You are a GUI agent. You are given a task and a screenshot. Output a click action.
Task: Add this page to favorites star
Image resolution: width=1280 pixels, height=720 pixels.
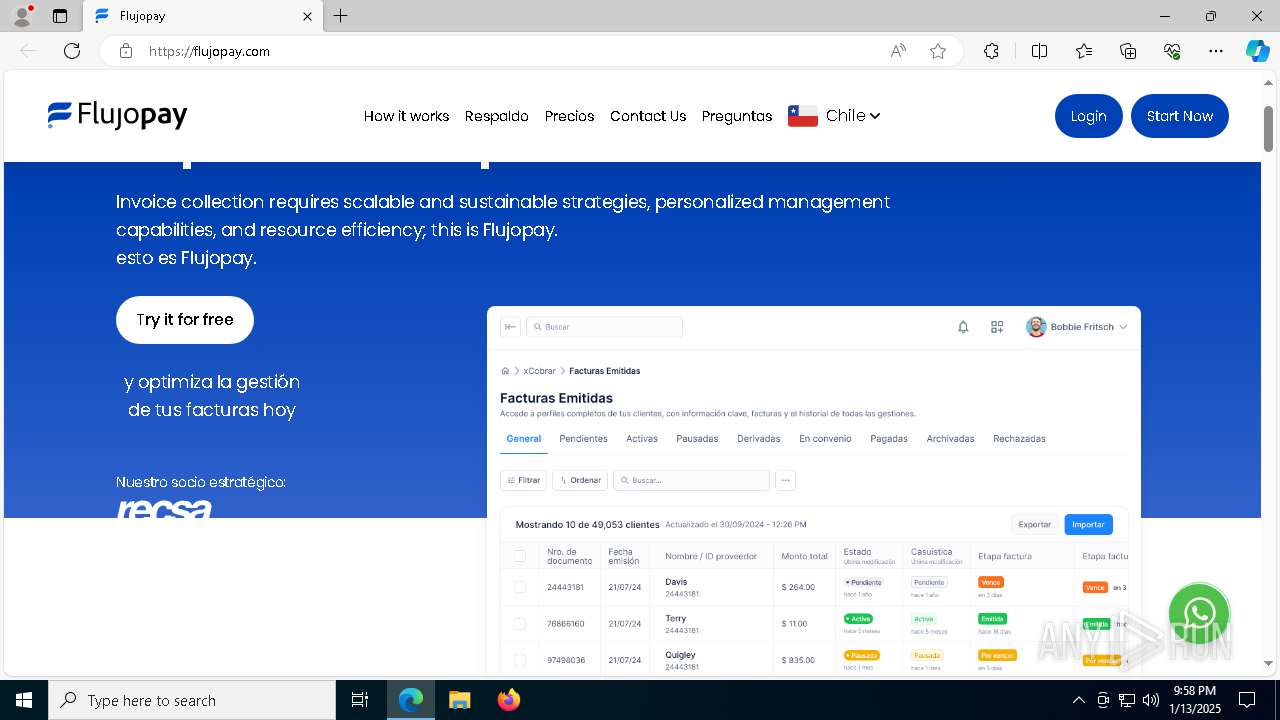click(938, 51)
